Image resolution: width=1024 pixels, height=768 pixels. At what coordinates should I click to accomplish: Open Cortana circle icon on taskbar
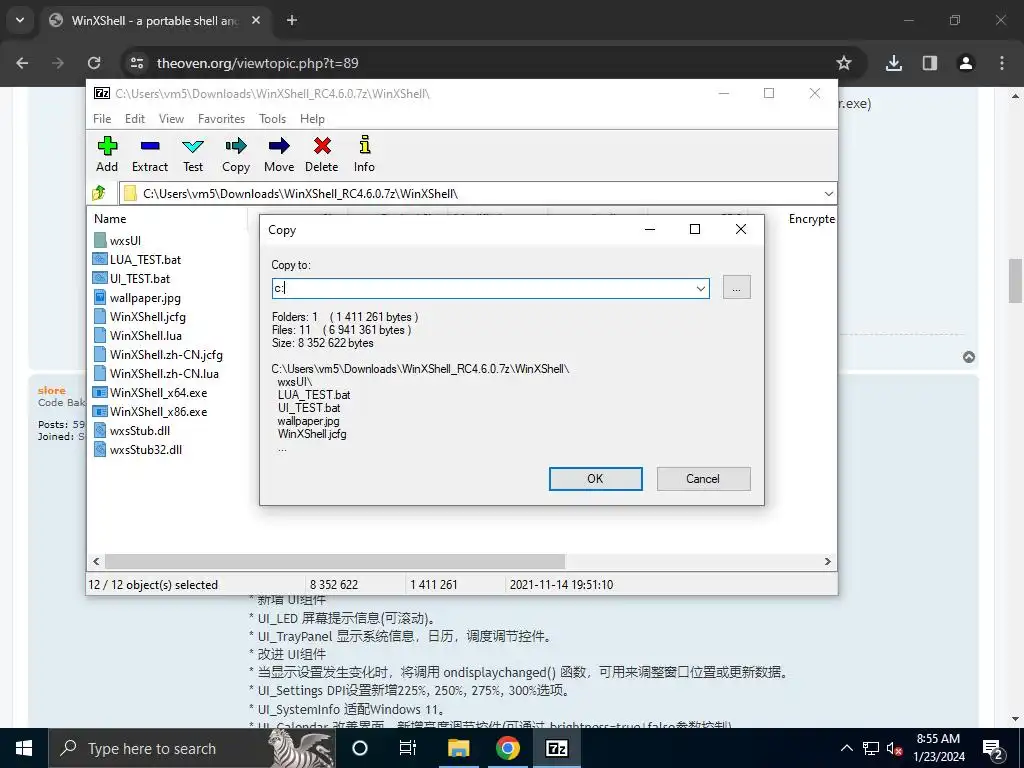pos(360,748)
